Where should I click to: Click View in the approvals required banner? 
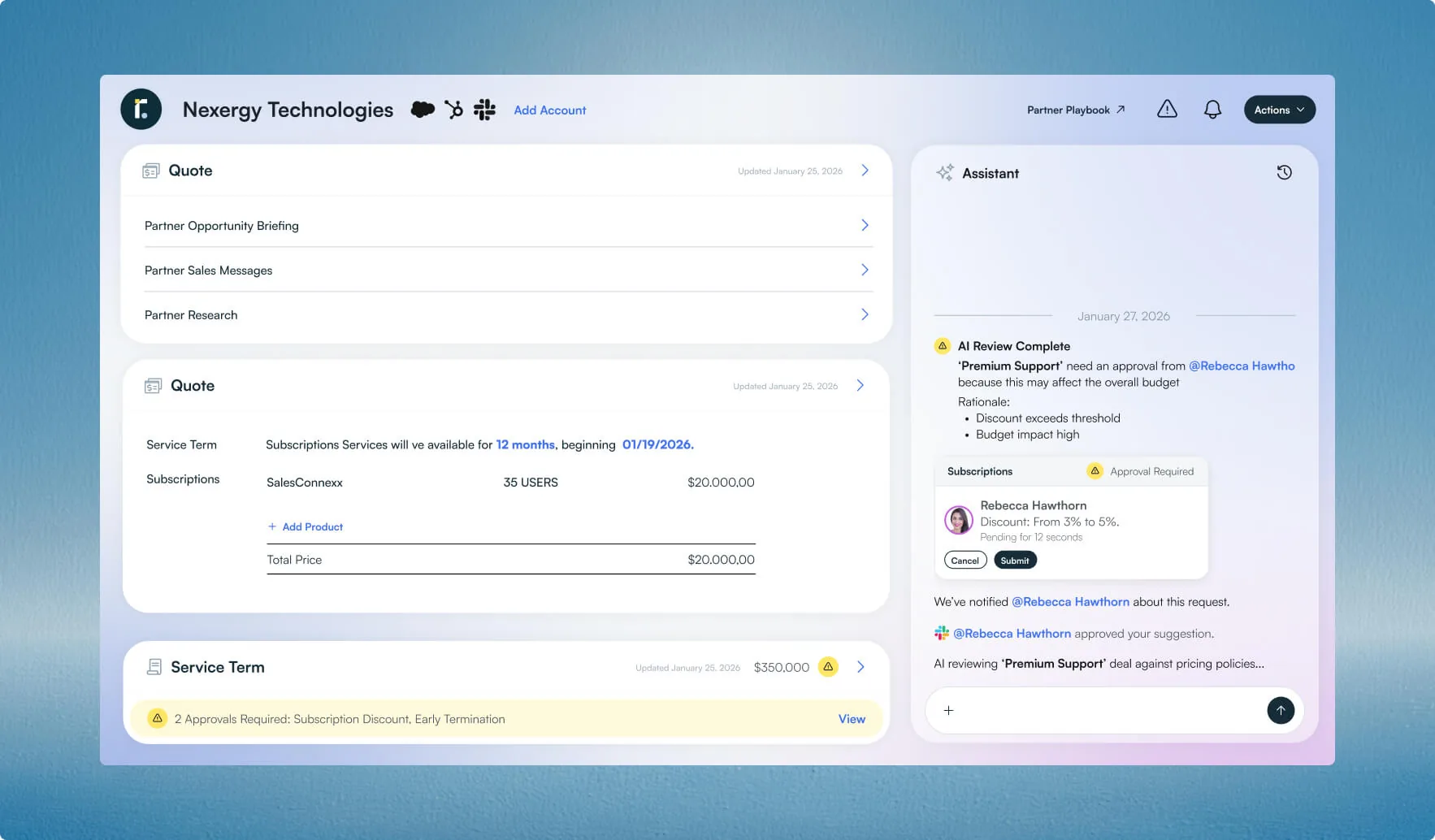coord(852,719)
